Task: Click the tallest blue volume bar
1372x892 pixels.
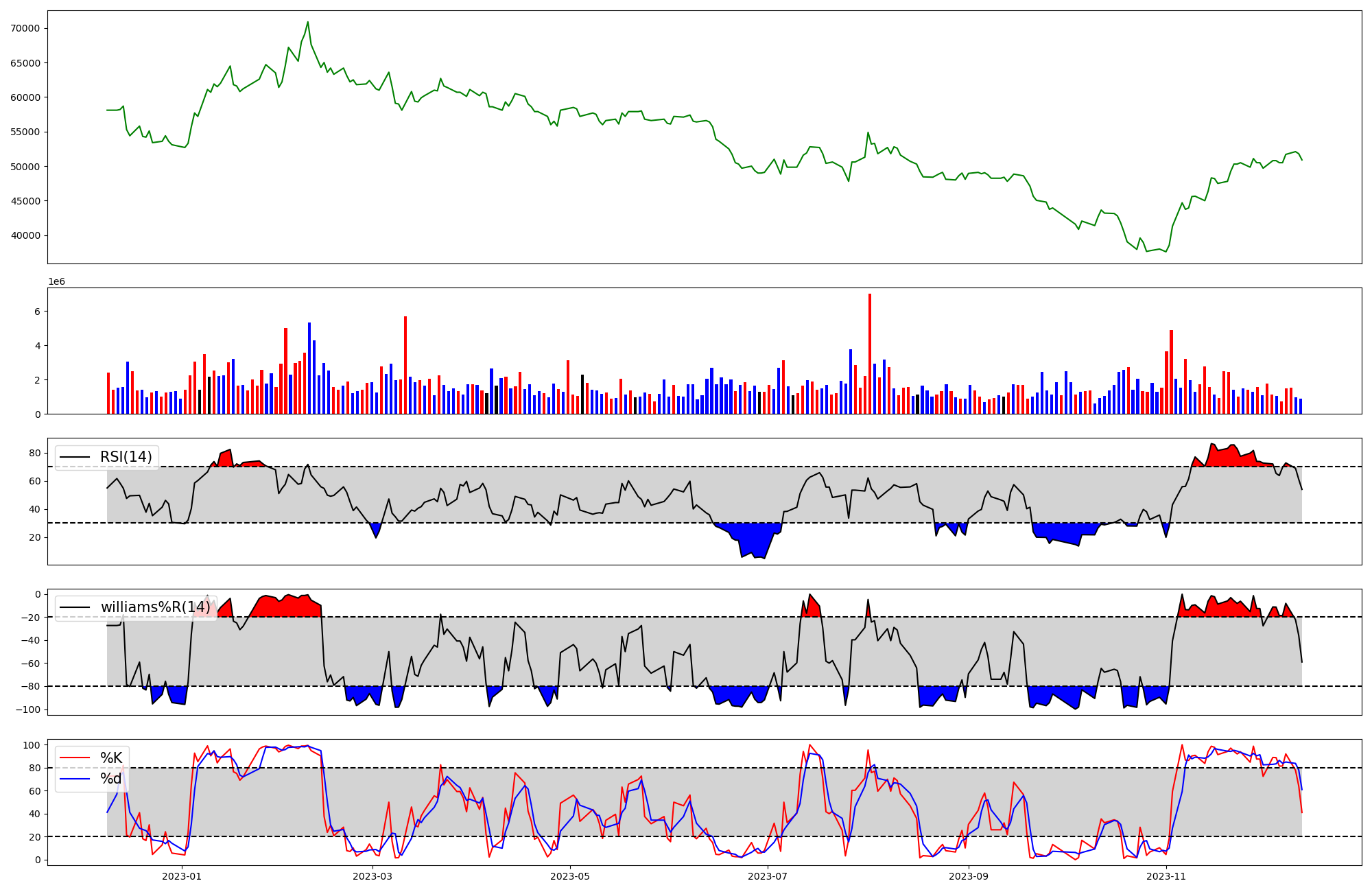Action: click(309, 368)
